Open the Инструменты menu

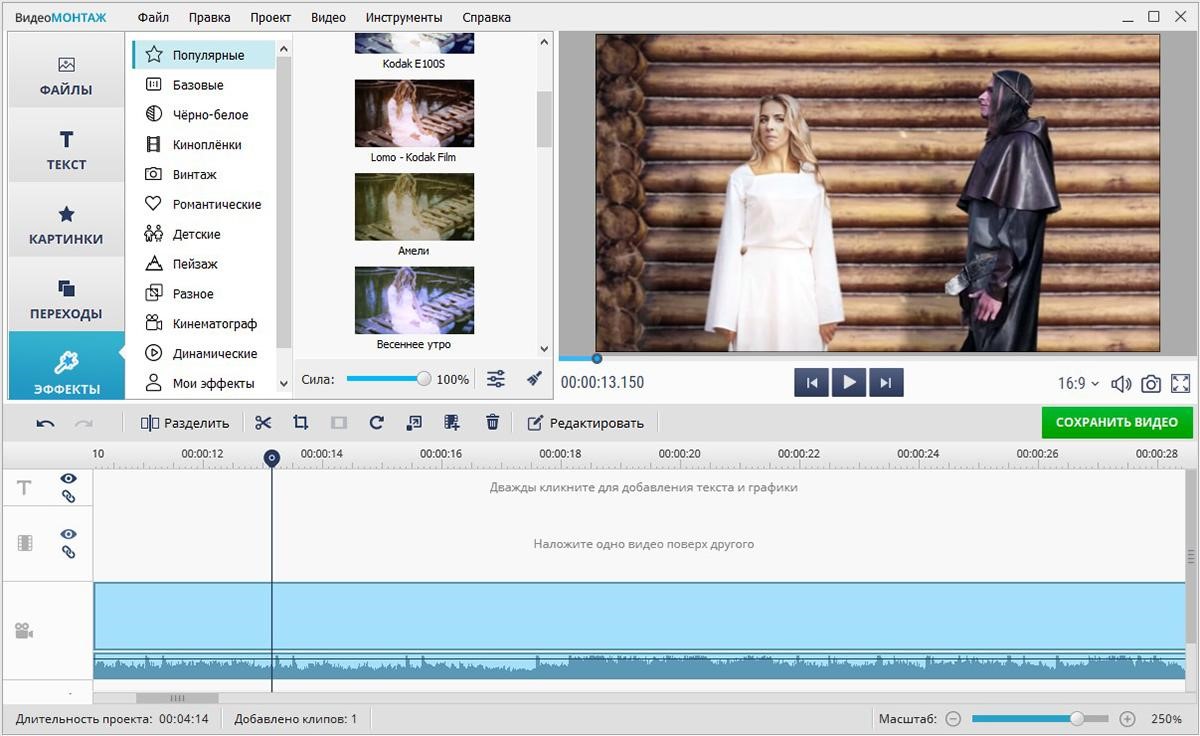404,17
